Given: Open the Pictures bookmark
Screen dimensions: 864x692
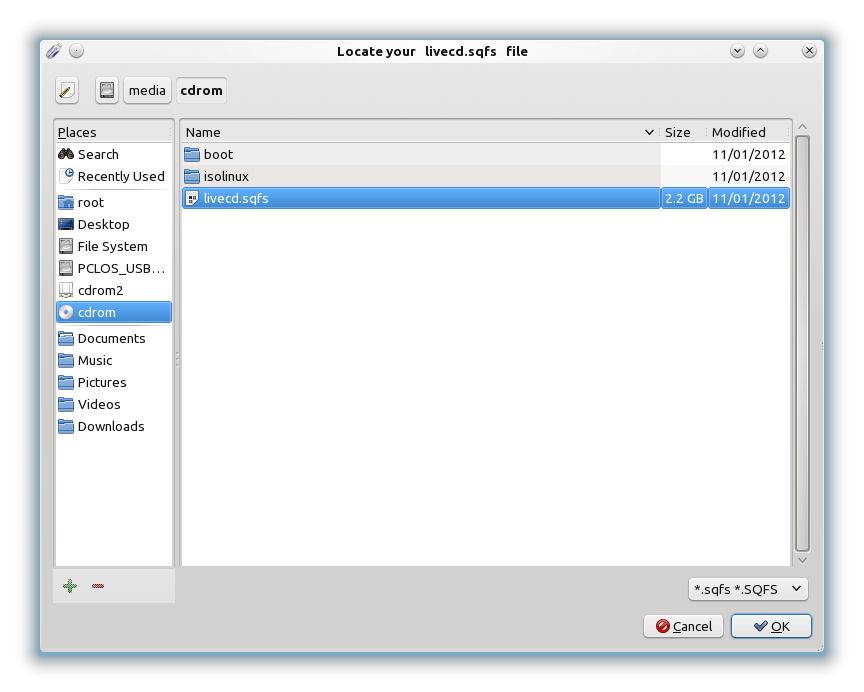Looking at the screenshot, I should click(114, 382).
